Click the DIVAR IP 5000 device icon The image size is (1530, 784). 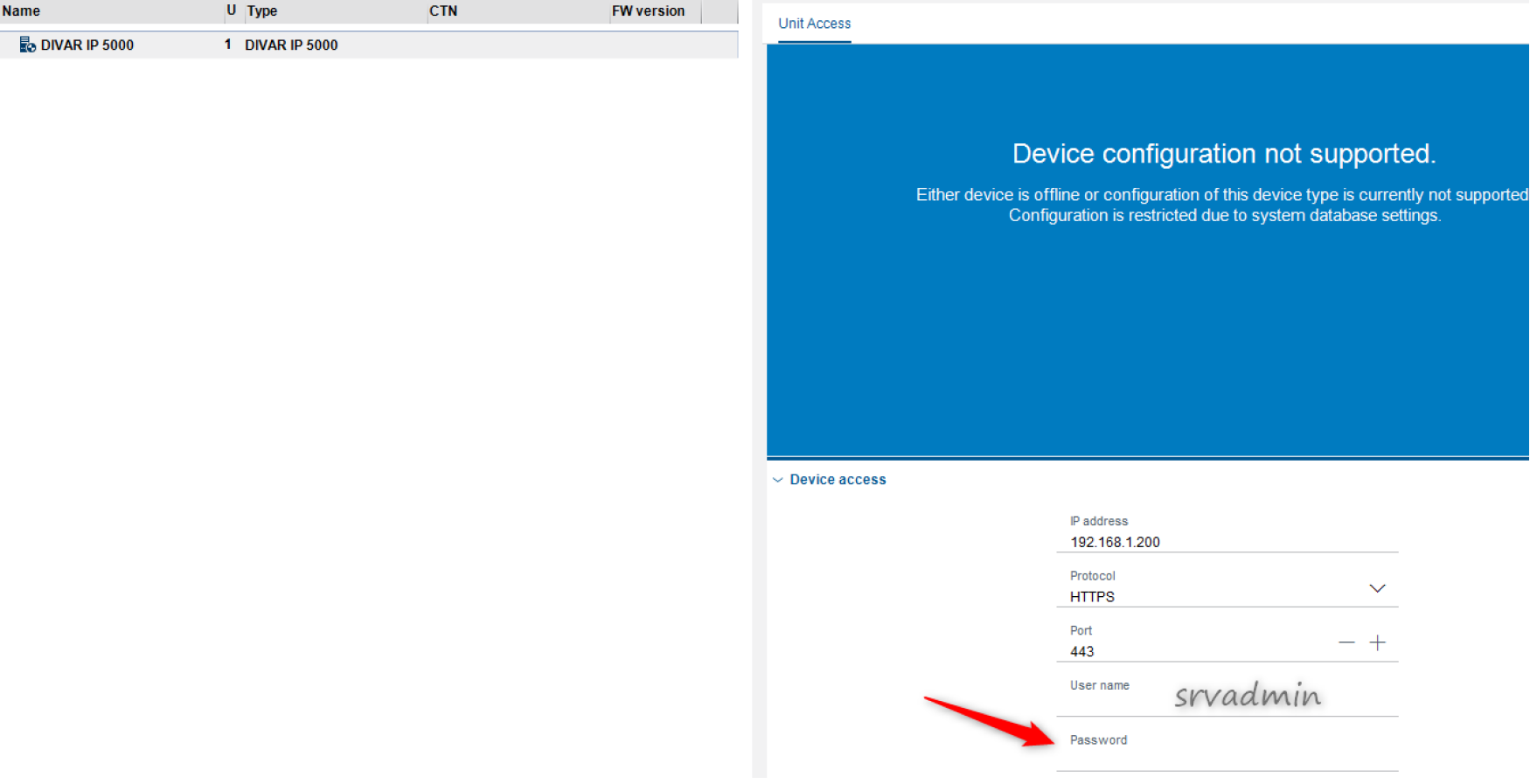pos(27,45)
